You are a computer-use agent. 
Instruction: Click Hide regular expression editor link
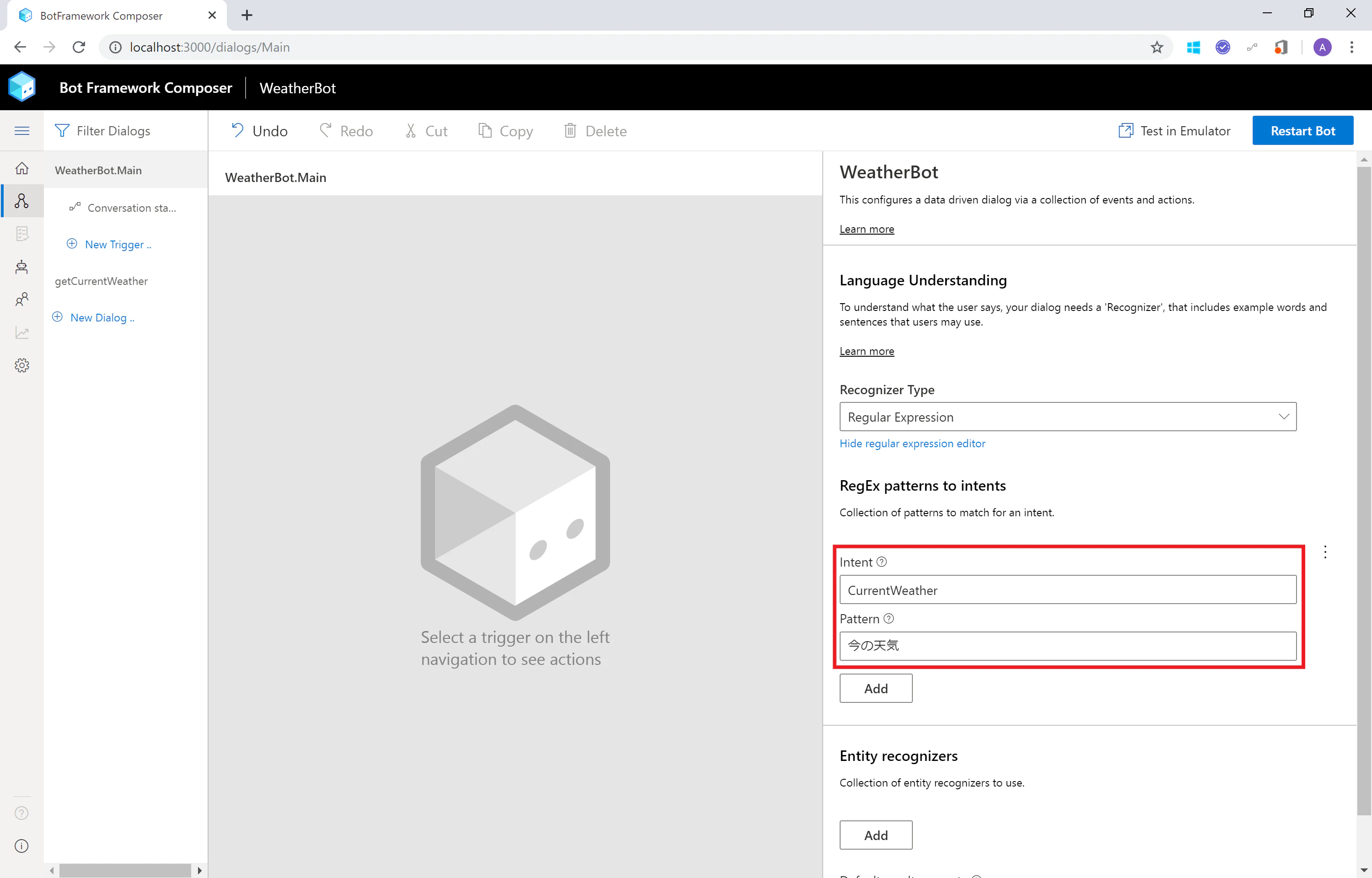(912, 443)
